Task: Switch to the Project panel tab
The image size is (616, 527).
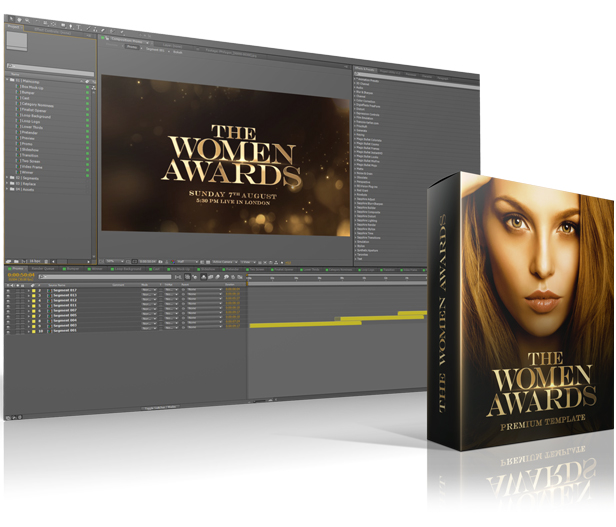Action: (x=13, y=27)
